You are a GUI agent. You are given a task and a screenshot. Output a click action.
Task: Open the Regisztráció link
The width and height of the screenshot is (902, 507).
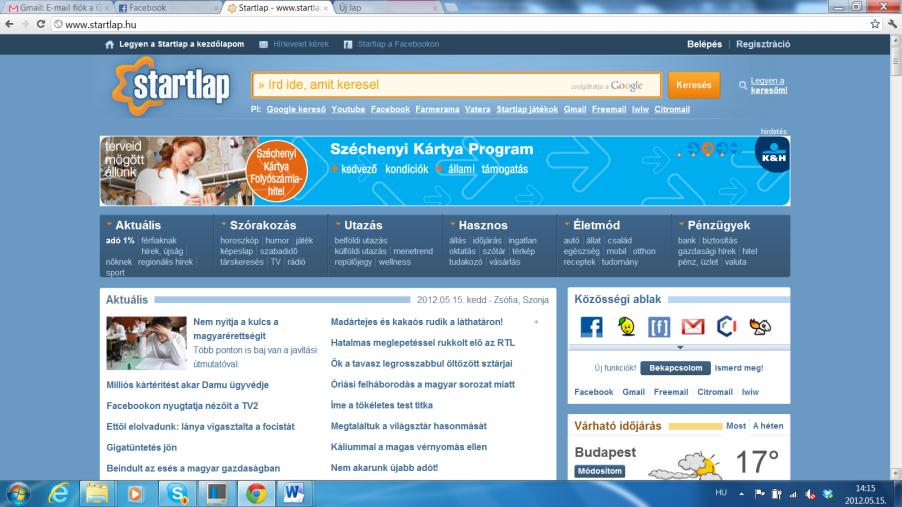tap(763, 44)
